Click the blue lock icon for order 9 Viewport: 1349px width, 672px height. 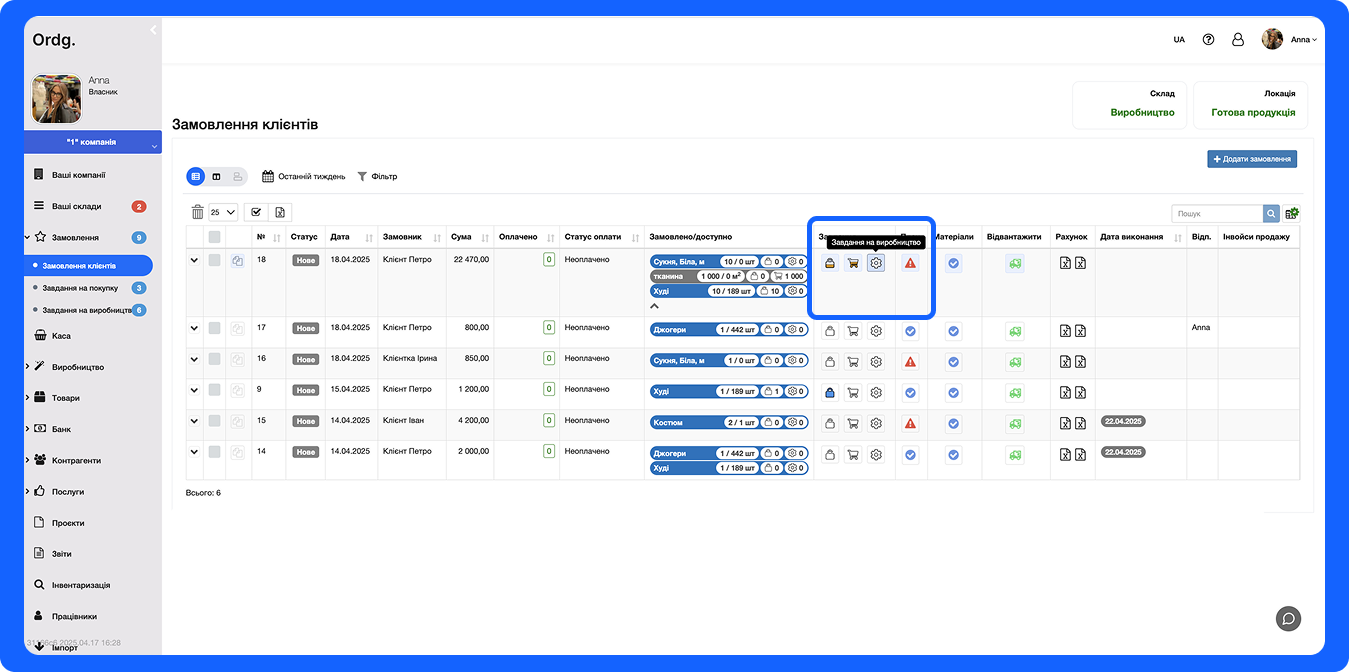coord(830,393)
